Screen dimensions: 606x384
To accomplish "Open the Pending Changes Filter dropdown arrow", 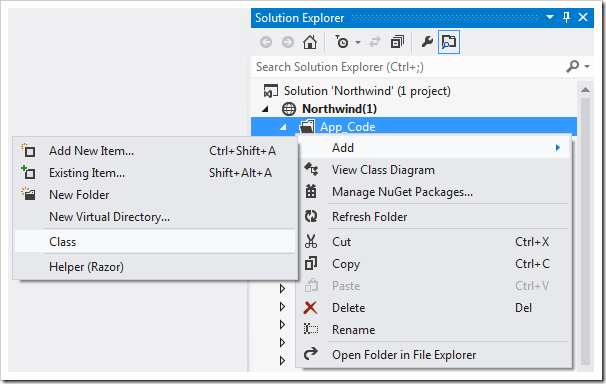I will click(358, 42).
